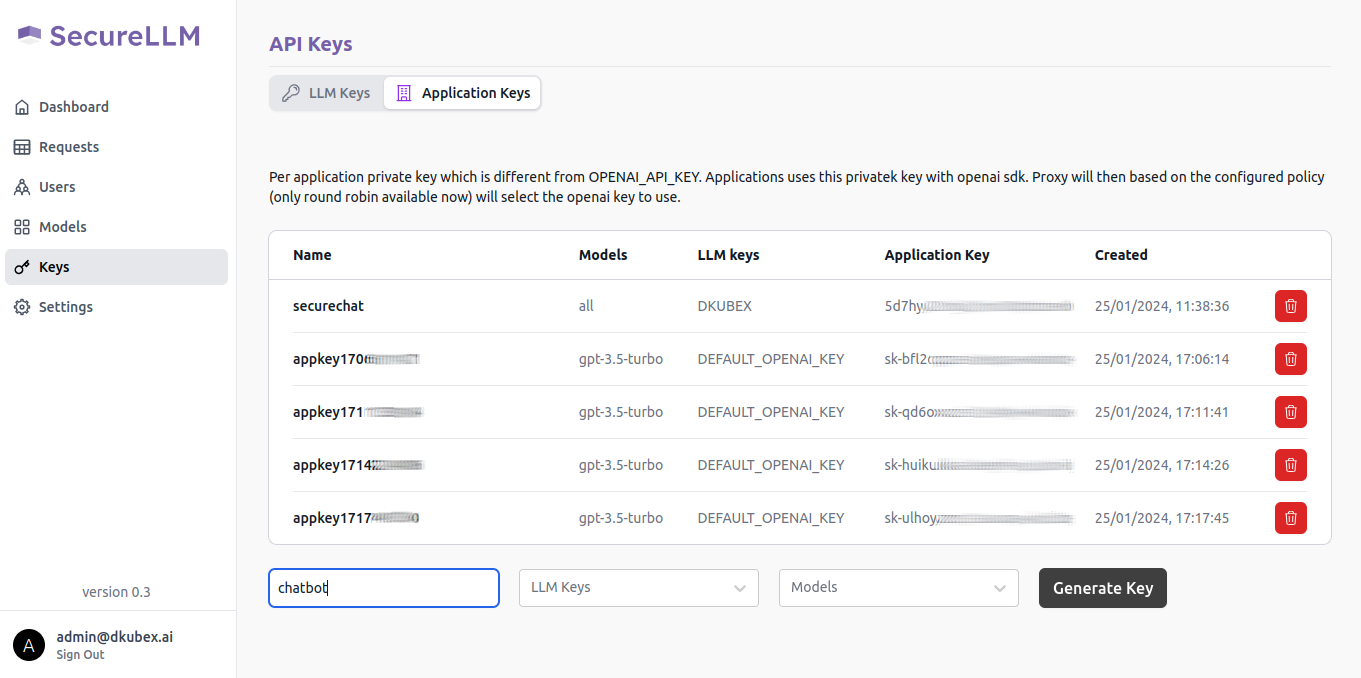Screen dimensions: 1361x678
Task: Switch to the LLM Keys tab
Action: point(327,93)
